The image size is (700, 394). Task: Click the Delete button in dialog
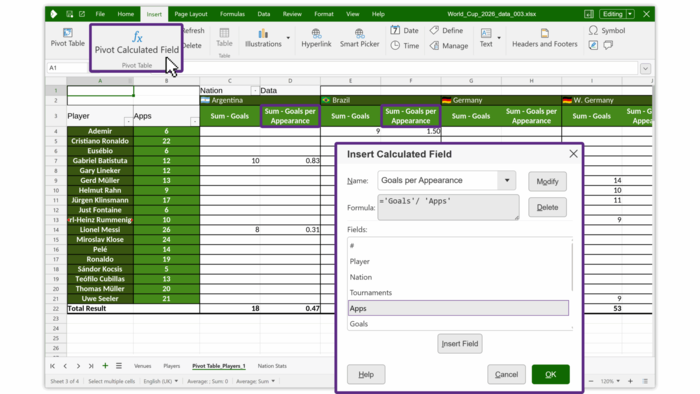(x=547, y=207)
